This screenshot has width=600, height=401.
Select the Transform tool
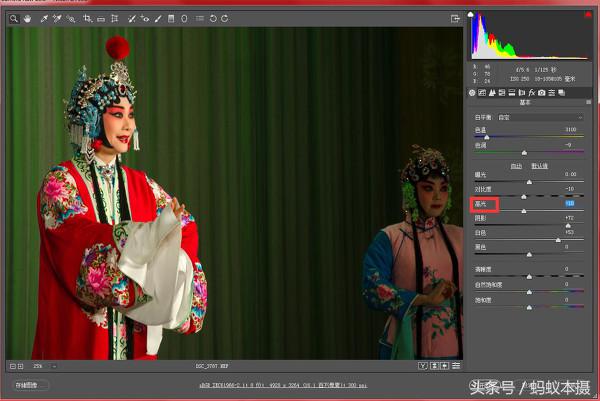click(114, 18)
